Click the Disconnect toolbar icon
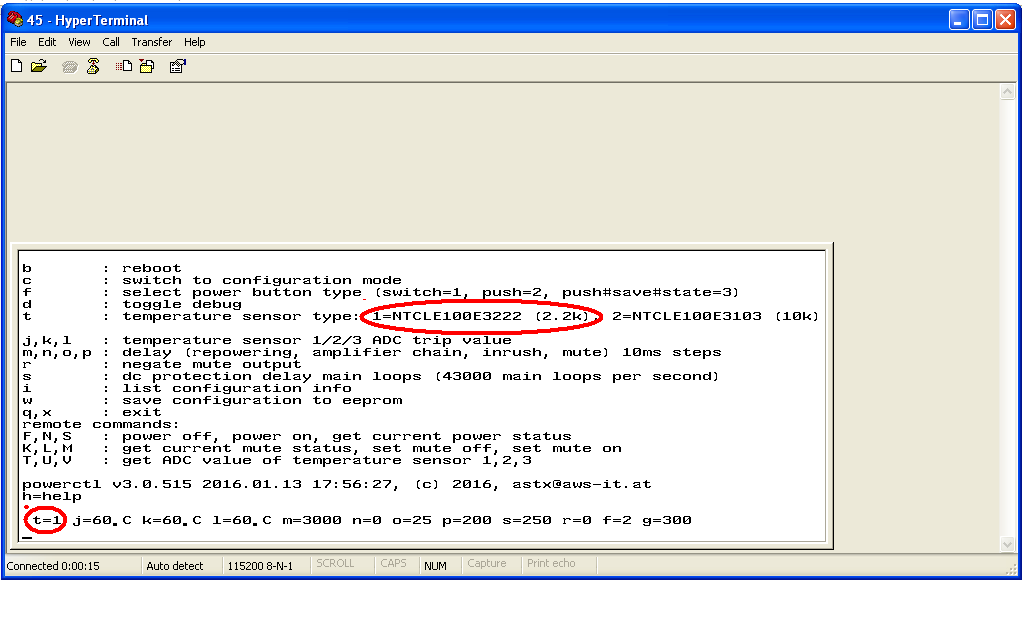The height and width of the screenshot is (626, 1022). coord(93,66)
